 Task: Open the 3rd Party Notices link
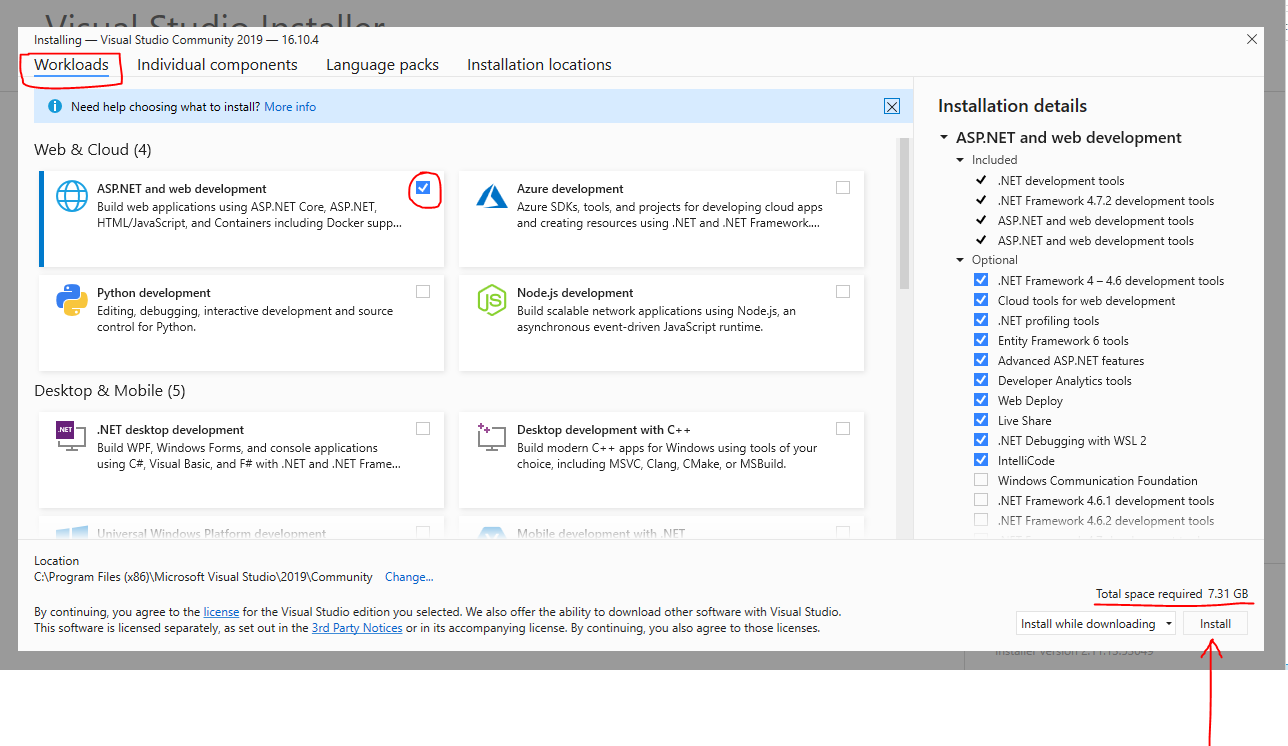[357, 628]
